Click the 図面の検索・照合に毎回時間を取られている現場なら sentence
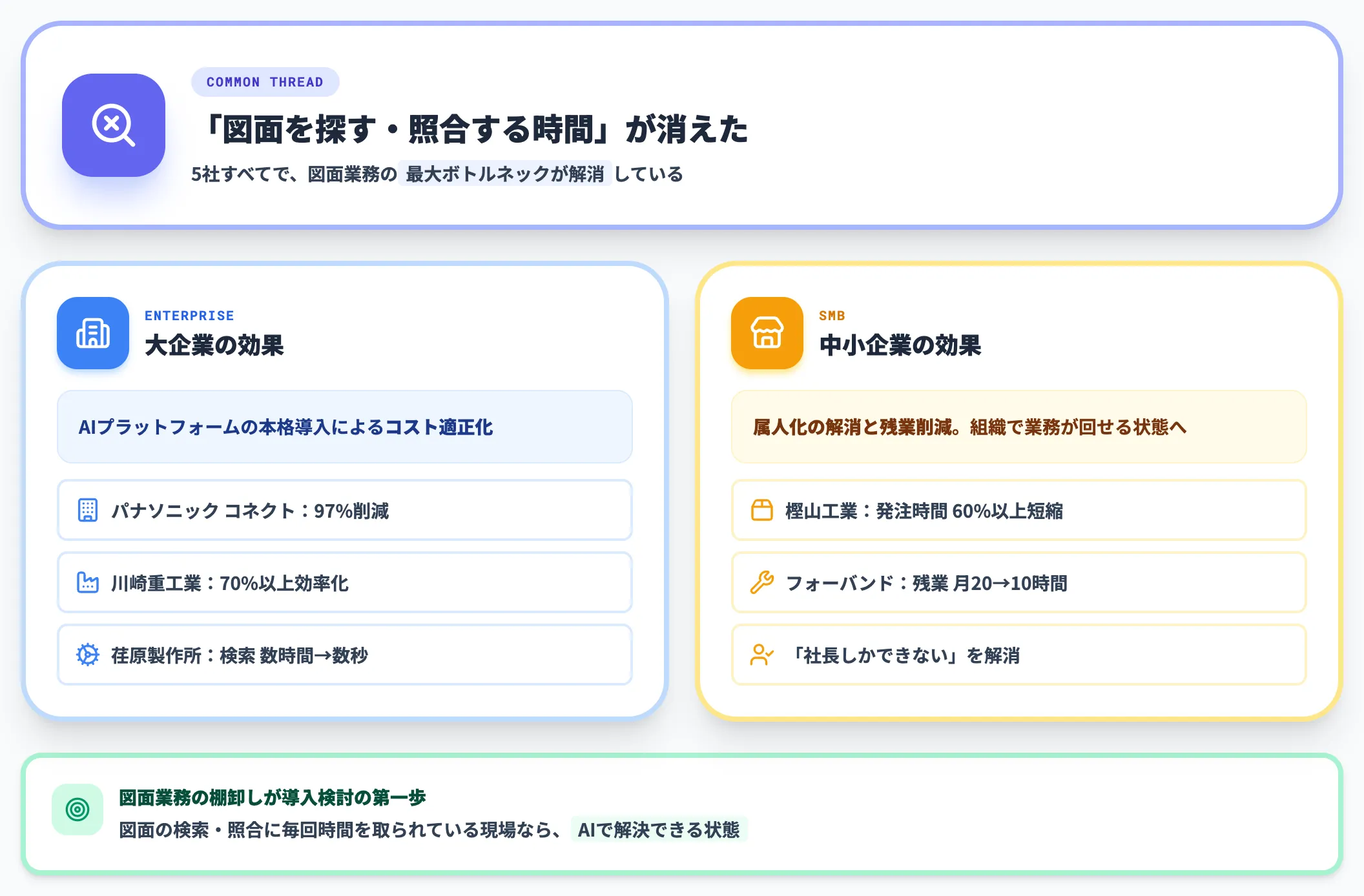1364x896 pixels. pyautogui.click(x=340, y=830)
